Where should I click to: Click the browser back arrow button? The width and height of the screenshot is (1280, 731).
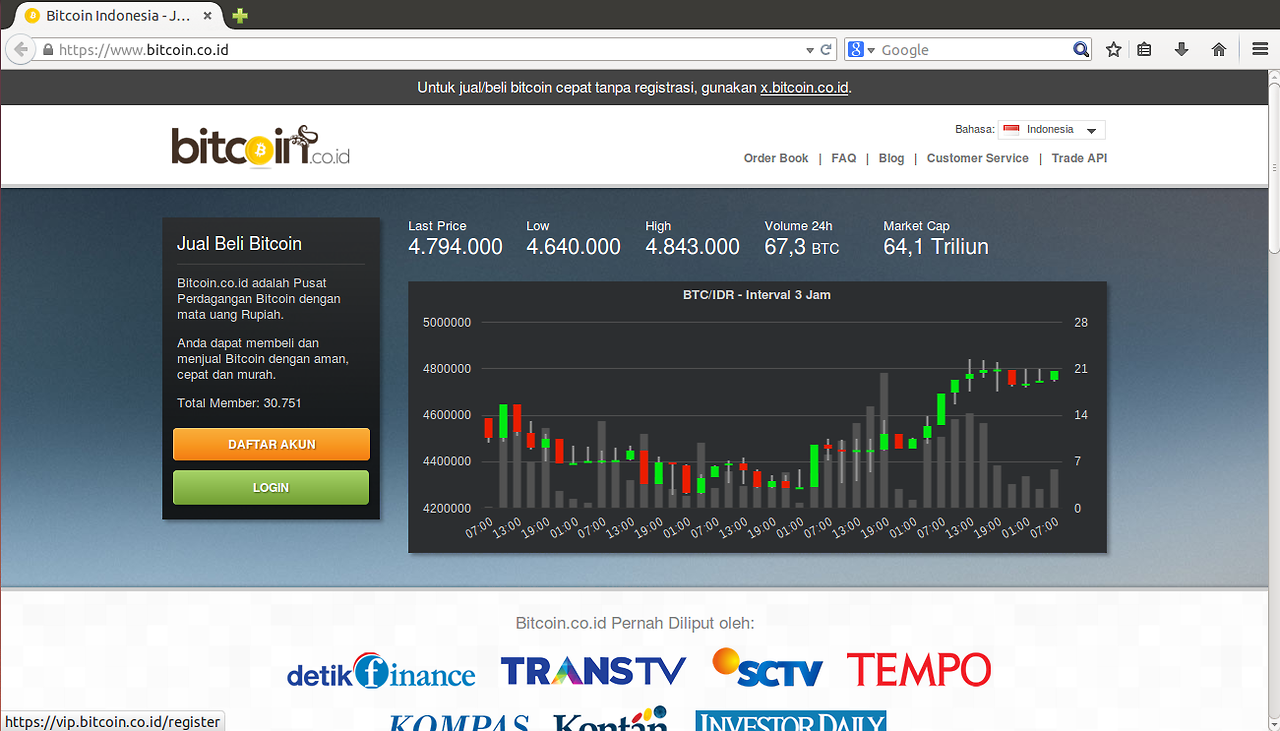point(20,49)
